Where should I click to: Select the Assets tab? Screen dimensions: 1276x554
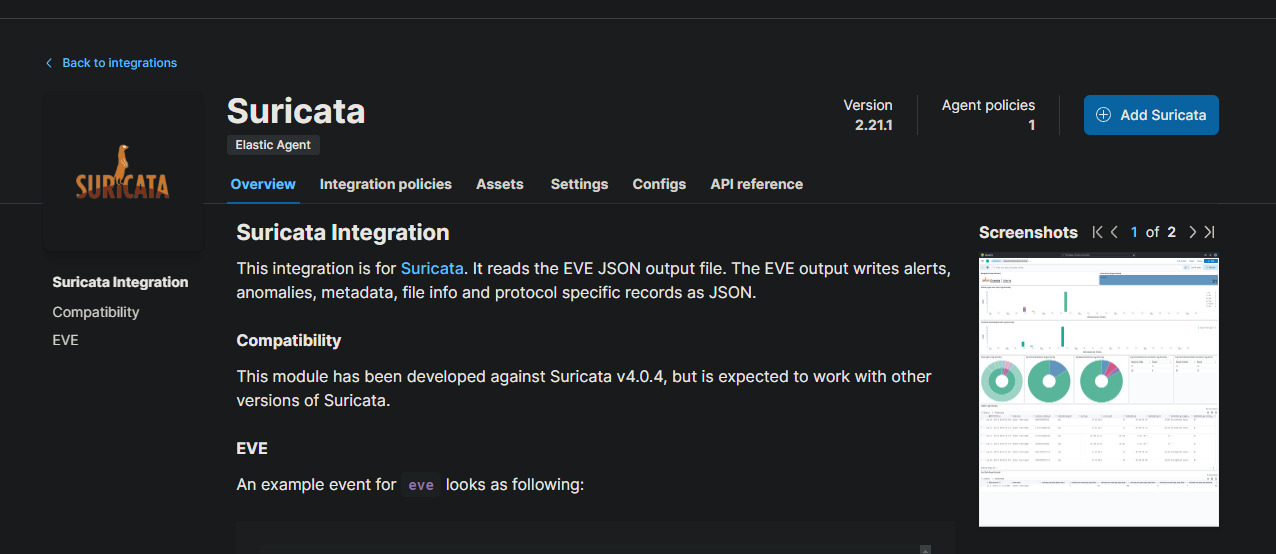pyautogui.click(x=500, y=184)
